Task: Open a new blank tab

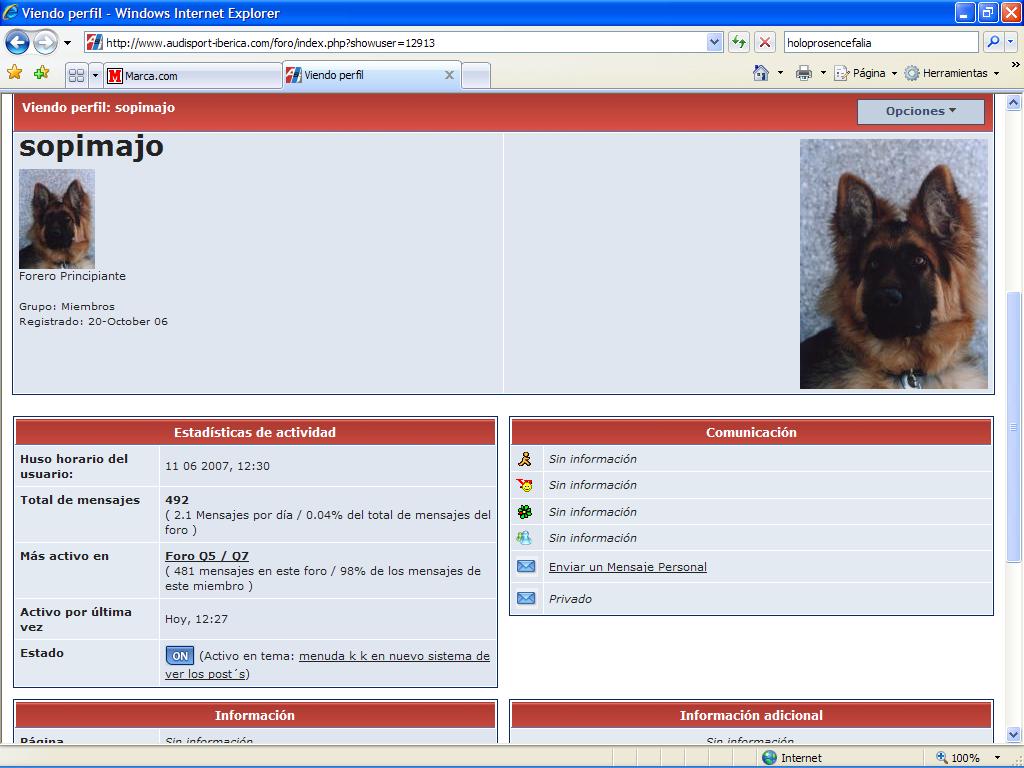Action: coord(476,76)
